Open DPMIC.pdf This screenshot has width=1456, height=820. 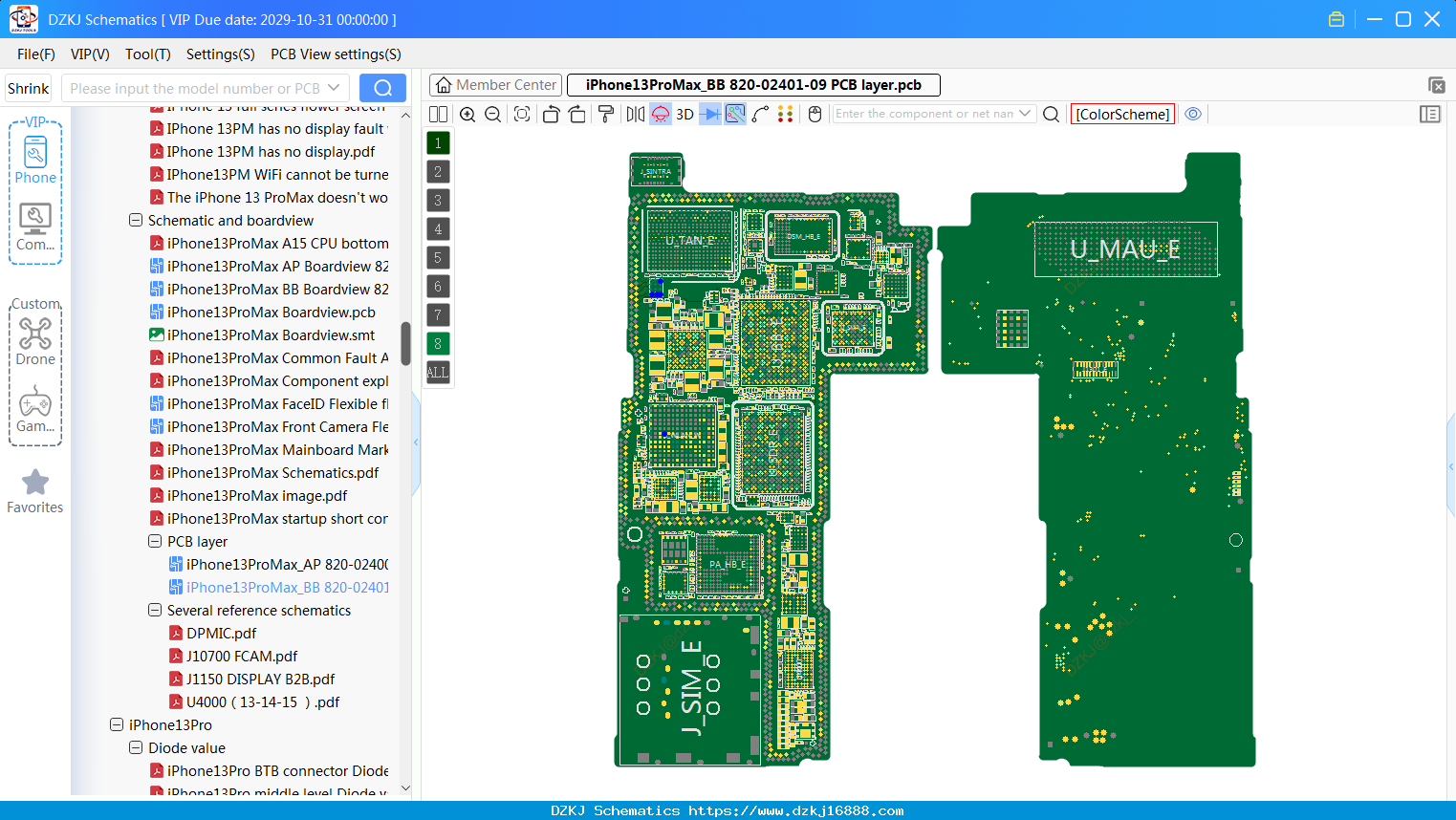tap(221, 633)
